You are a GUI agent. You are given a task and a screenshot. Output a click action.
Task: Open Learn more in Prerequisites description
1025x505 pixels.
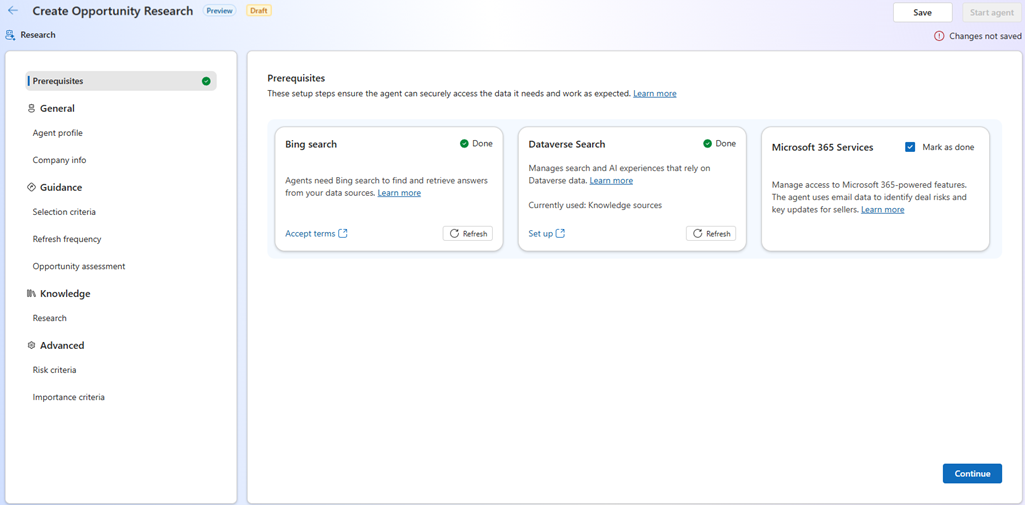(x=654, y=94)
